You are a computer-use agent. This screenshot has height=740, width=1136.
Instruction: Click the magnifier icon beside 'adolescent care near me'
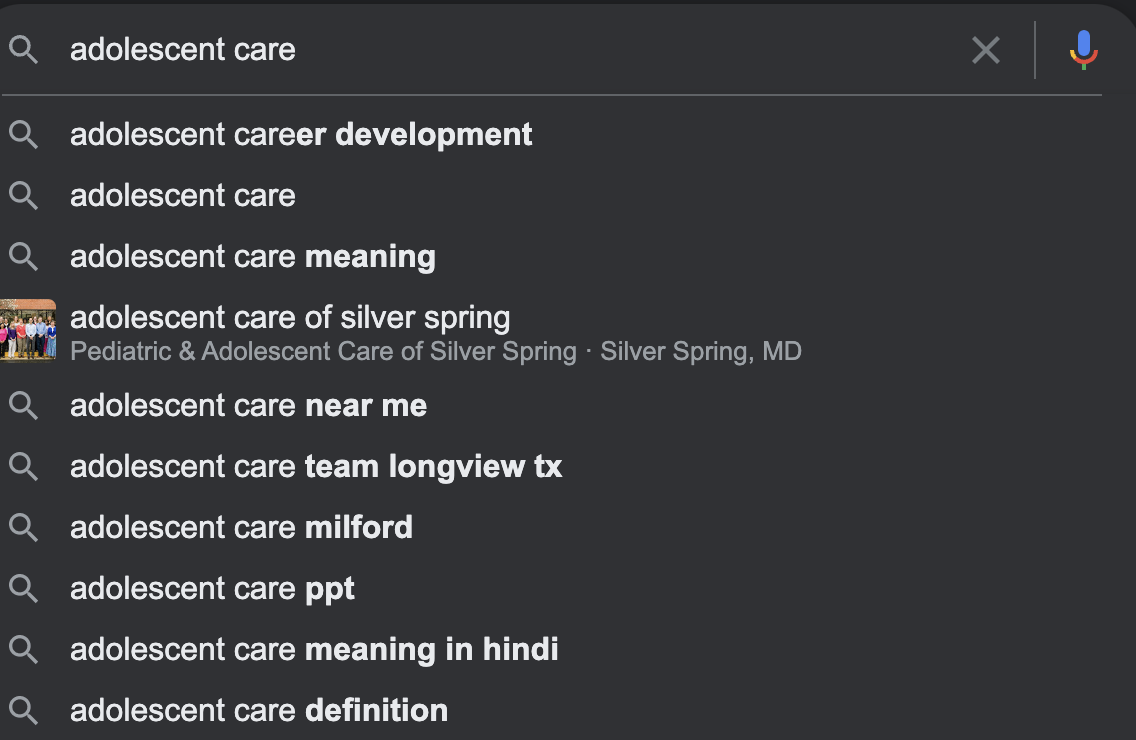[x=24, y=406]
